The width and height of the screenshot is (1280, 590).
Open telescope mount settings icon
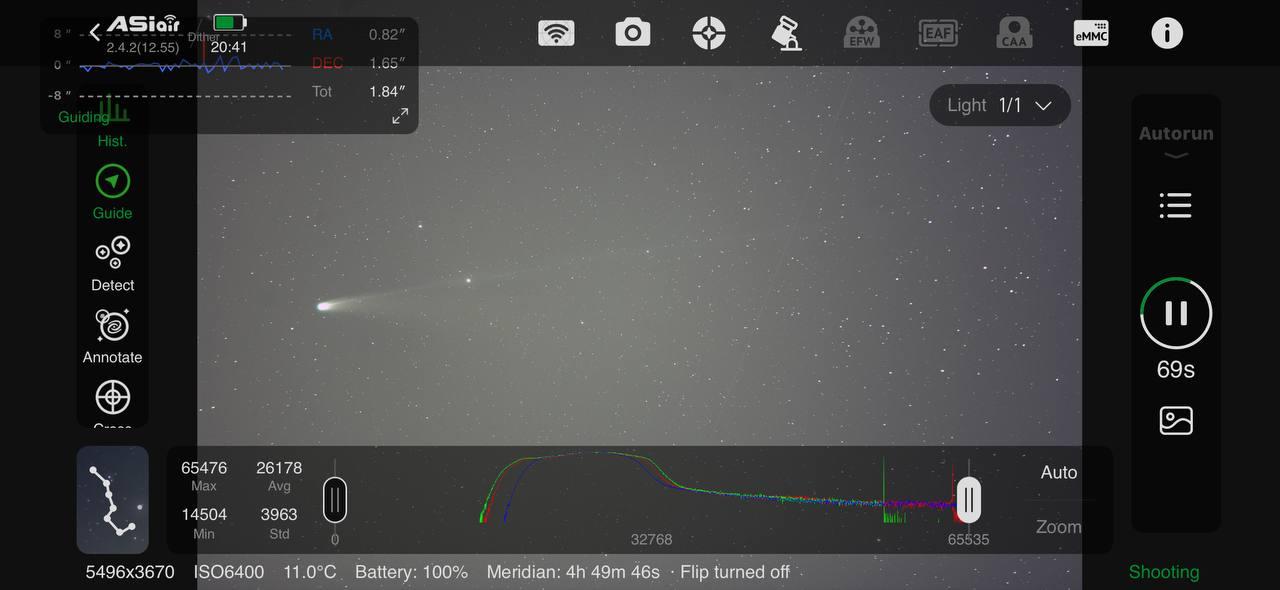[x=786, y=33]
